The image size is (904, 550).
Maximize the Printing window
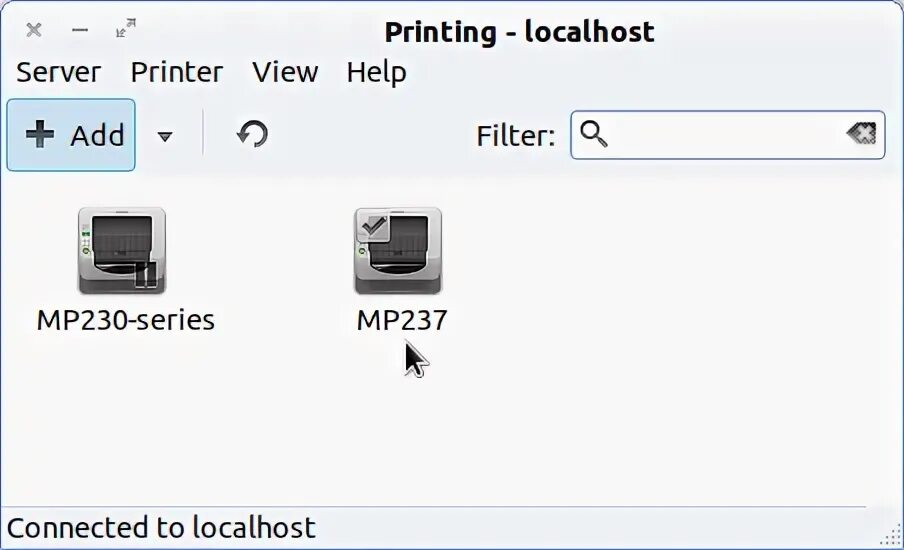126,28
